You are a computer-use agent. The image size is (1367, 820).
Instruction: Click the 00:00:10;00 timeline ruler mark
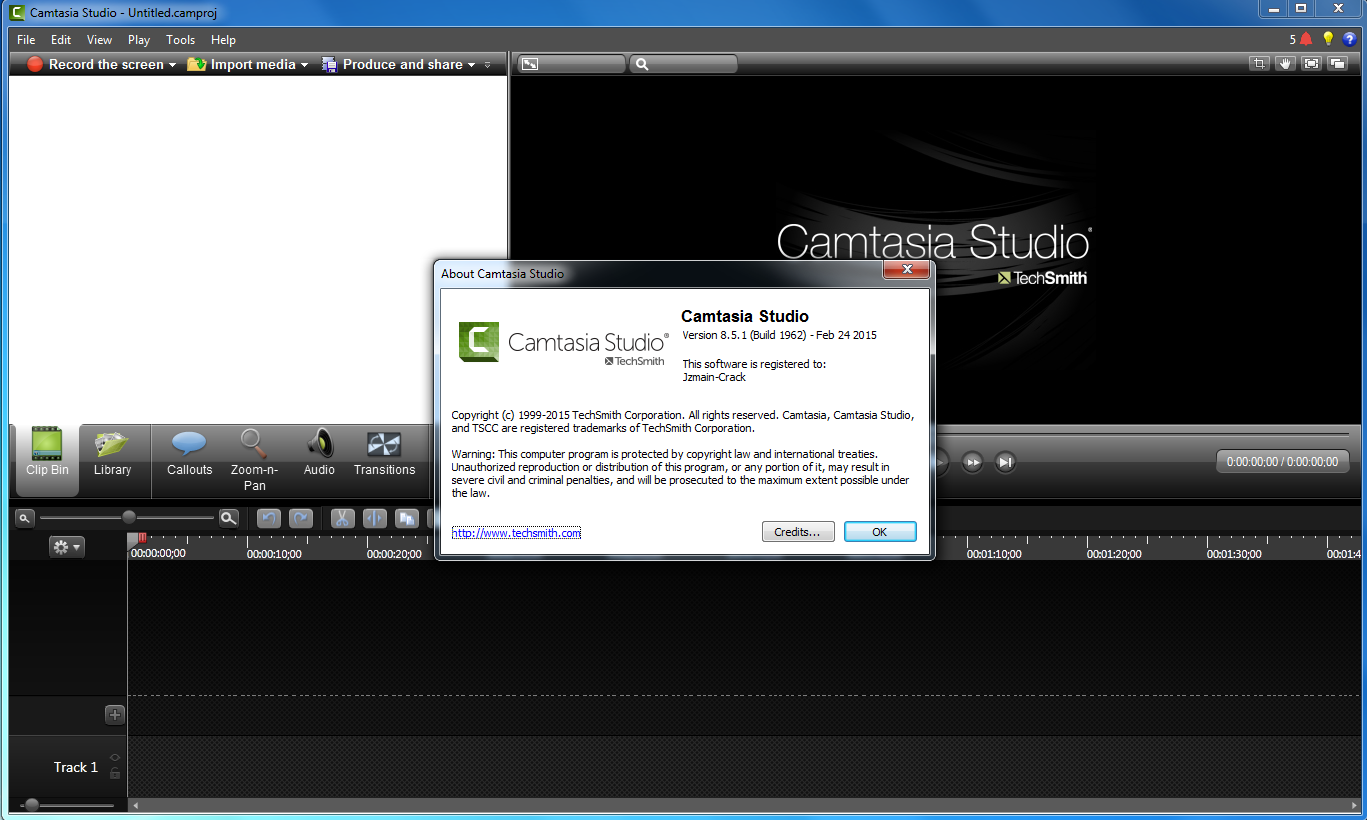[x=274, y=553]
